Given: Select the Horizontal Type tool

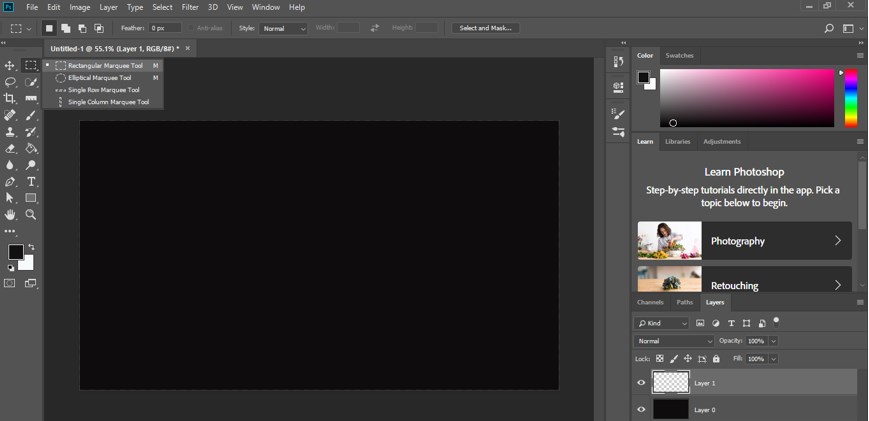Looking at the screenshot, I should coord(31,182).
